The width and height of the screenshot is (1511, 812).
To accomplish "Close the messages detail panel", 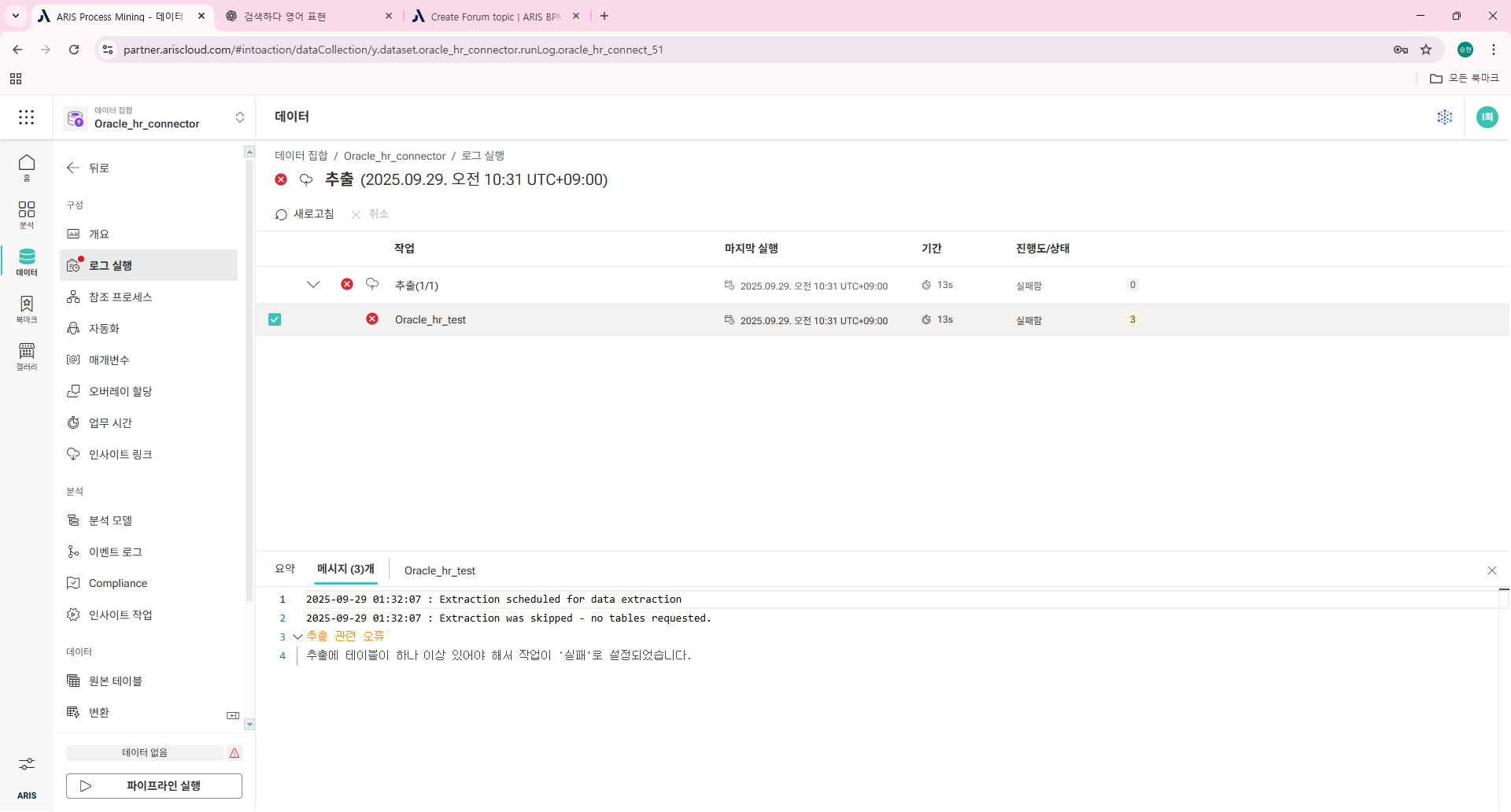I will 1491,570.
